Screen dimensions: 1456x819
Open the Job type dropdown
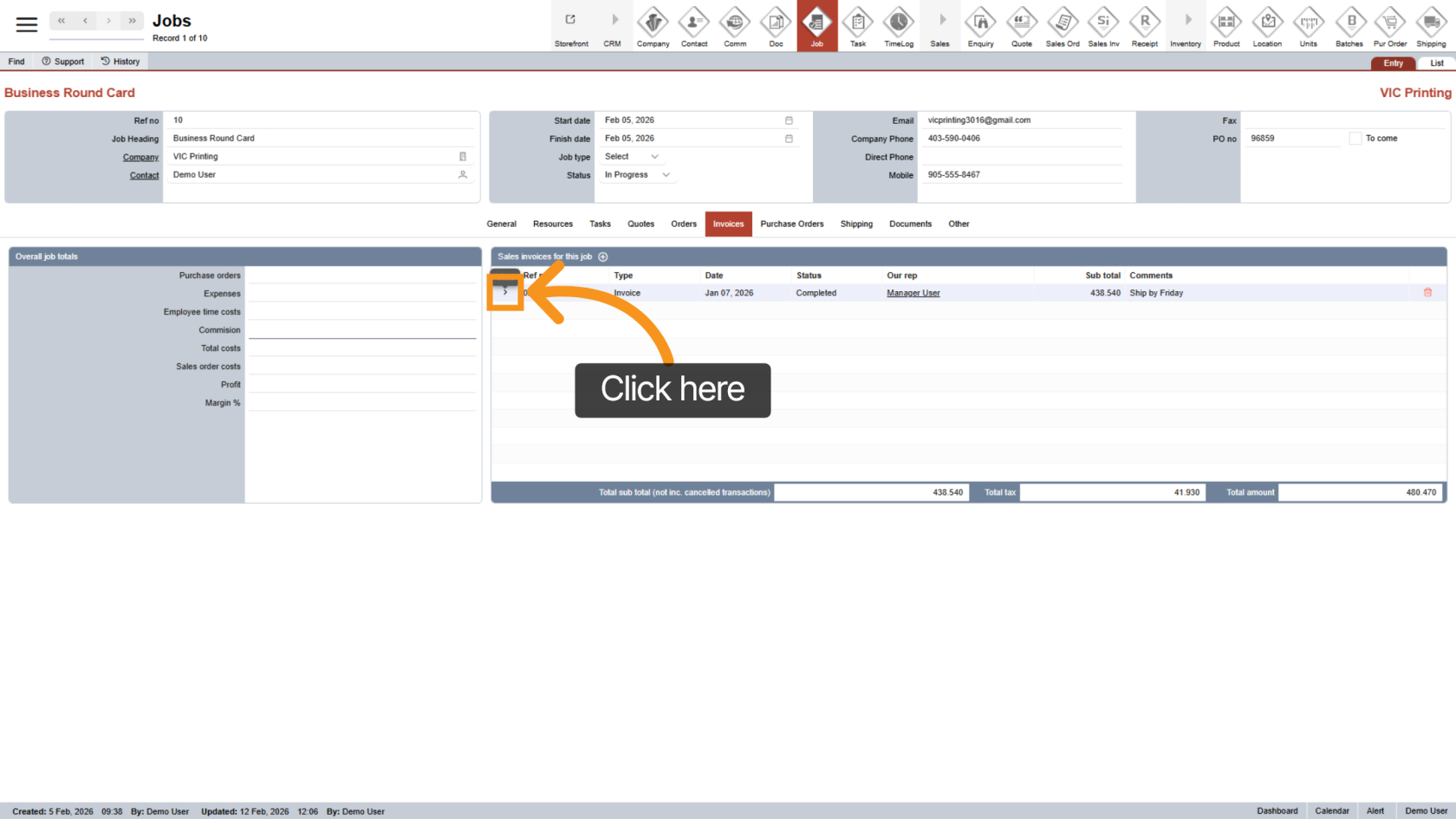633,157
